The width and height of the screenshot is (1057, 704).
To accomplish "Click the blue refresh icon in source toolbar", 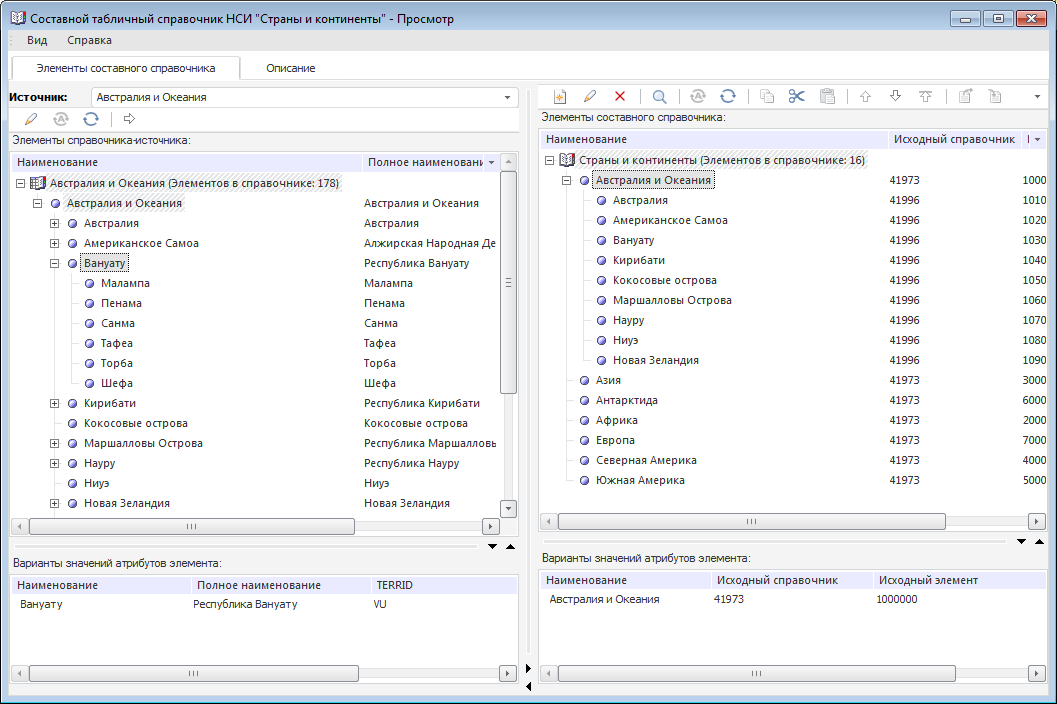I will coord(91,119).
